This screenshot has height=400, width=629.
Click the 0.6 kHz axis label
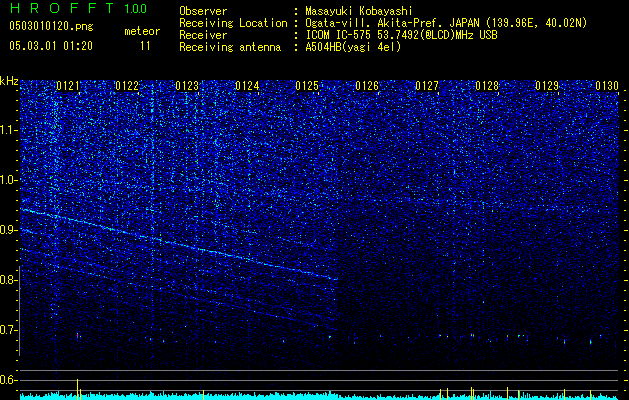[9, 380]
